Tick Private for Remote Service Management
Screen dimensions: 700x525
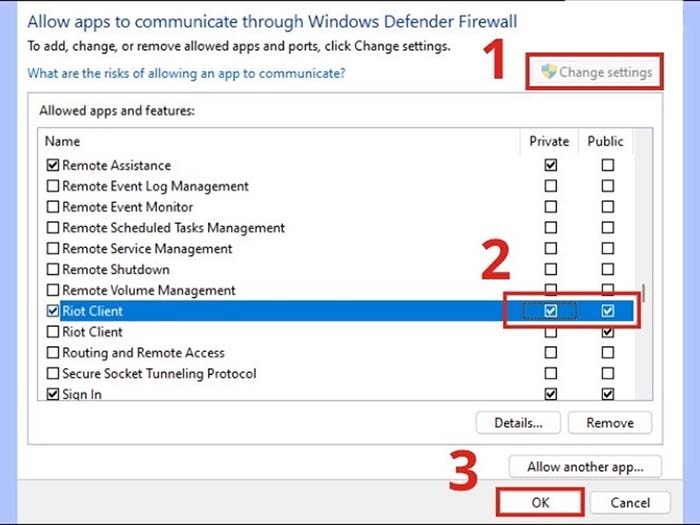click(x=550, y=248)
